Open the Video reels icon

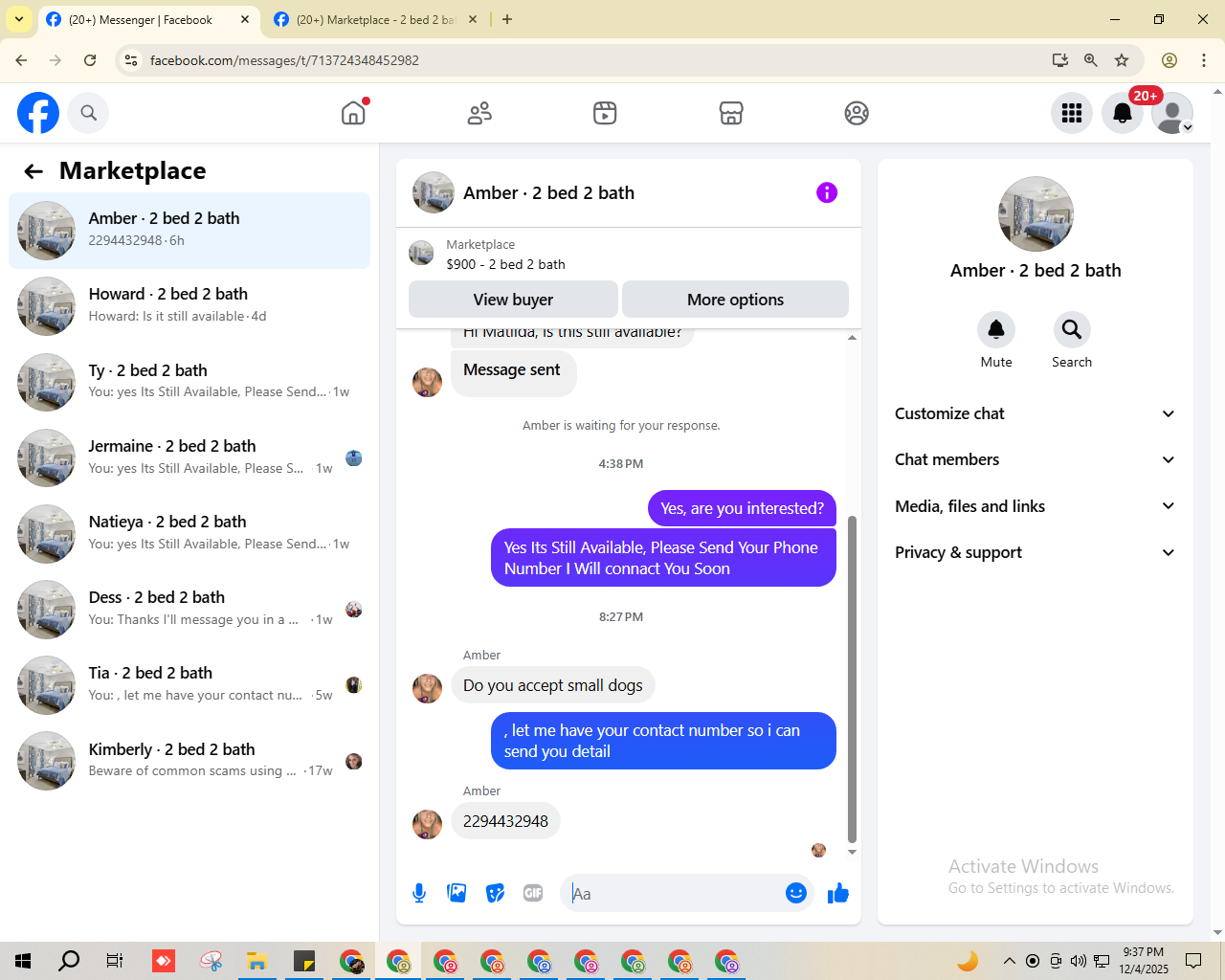pyautogui.click(x=605, y=113)
